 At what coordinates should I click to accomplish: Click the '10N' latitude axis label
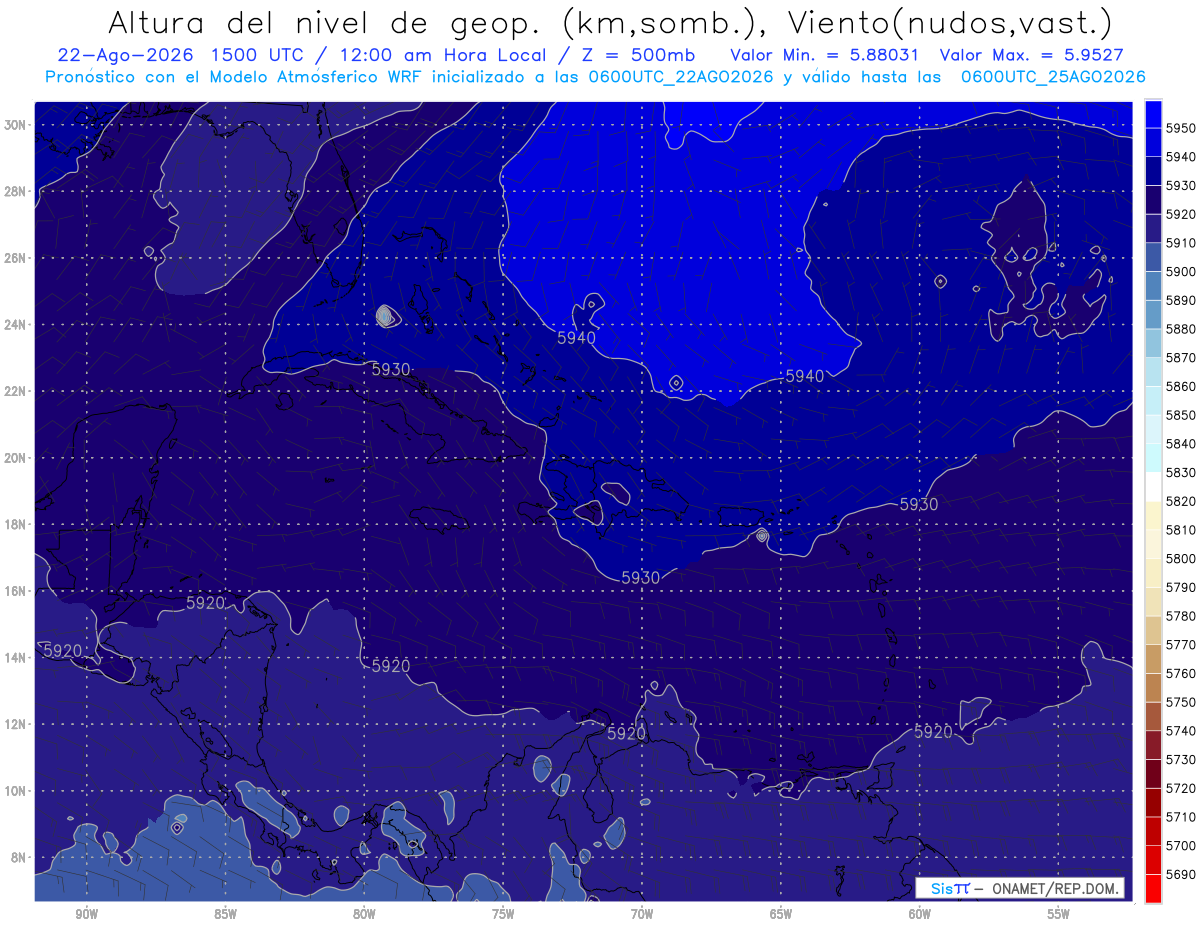click(14, 791)
